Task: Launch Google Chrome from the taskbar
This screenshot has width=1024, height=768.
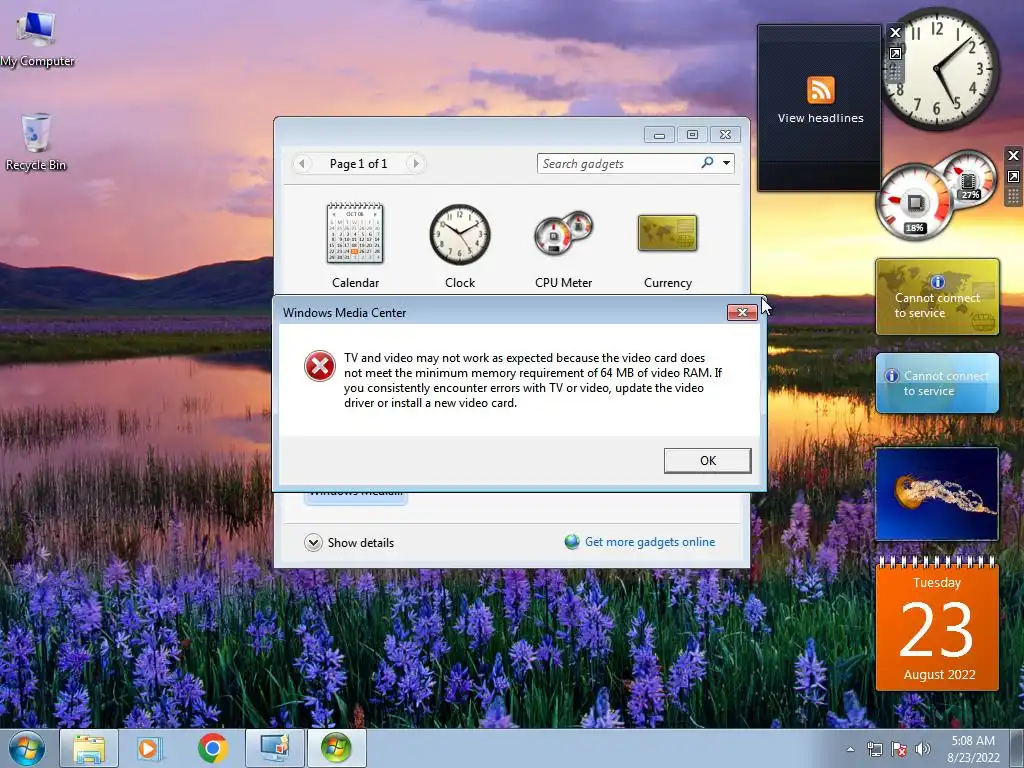Action: (212, 748)
